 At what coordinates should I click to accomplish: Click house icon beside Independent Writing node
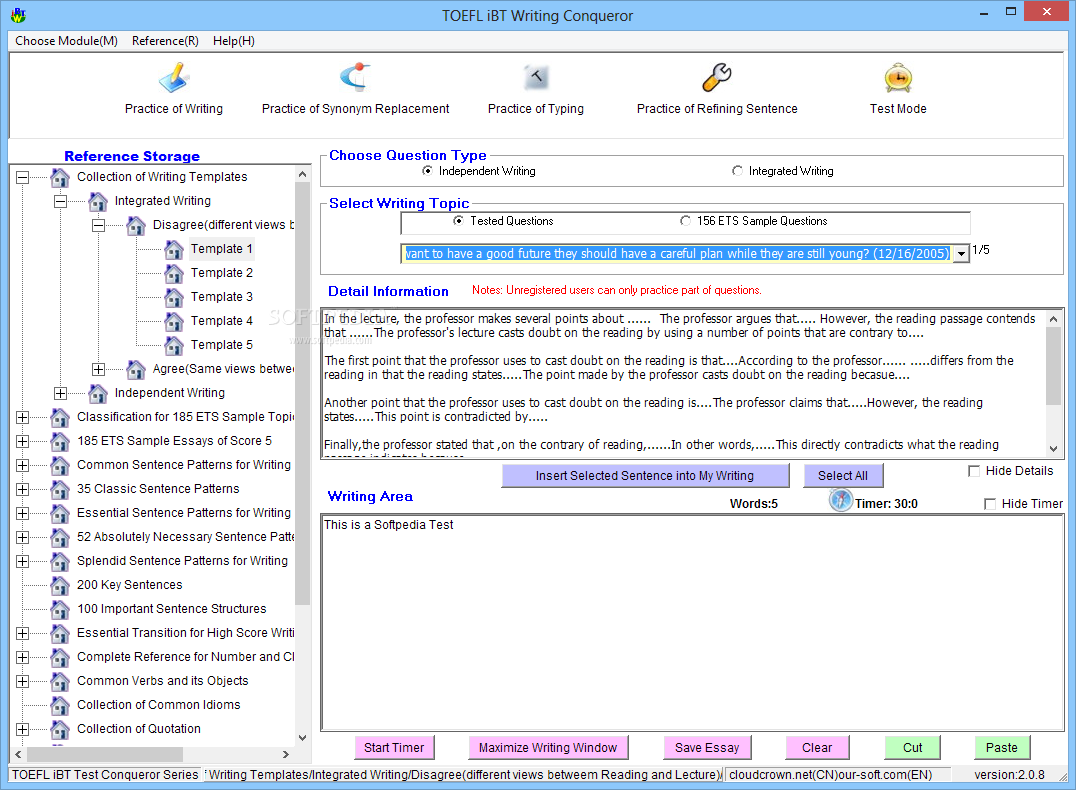(x=98, y=393)
